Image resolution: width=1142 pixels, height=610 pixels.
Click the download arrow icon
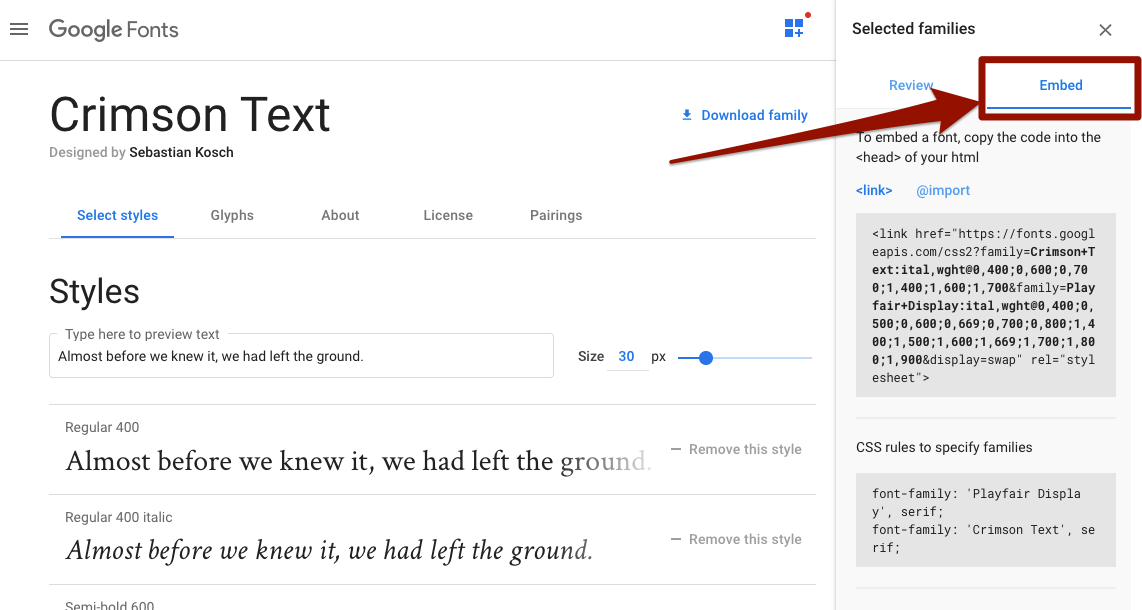686,115
